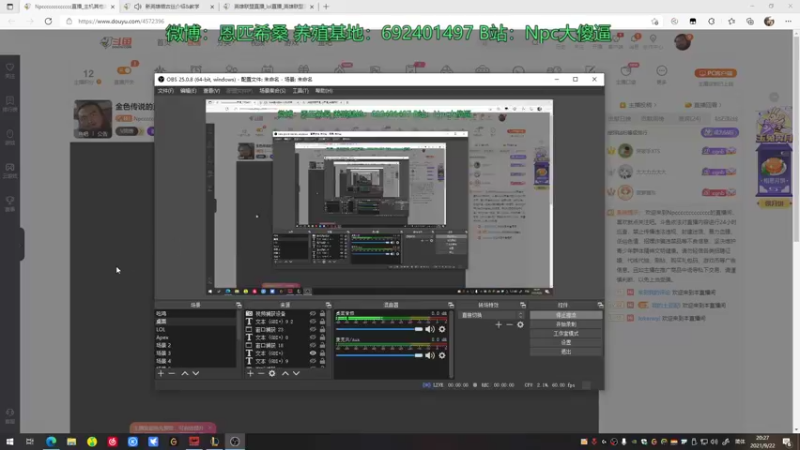Open the 工具(T) menu in OBS

[x=301, y=91]
